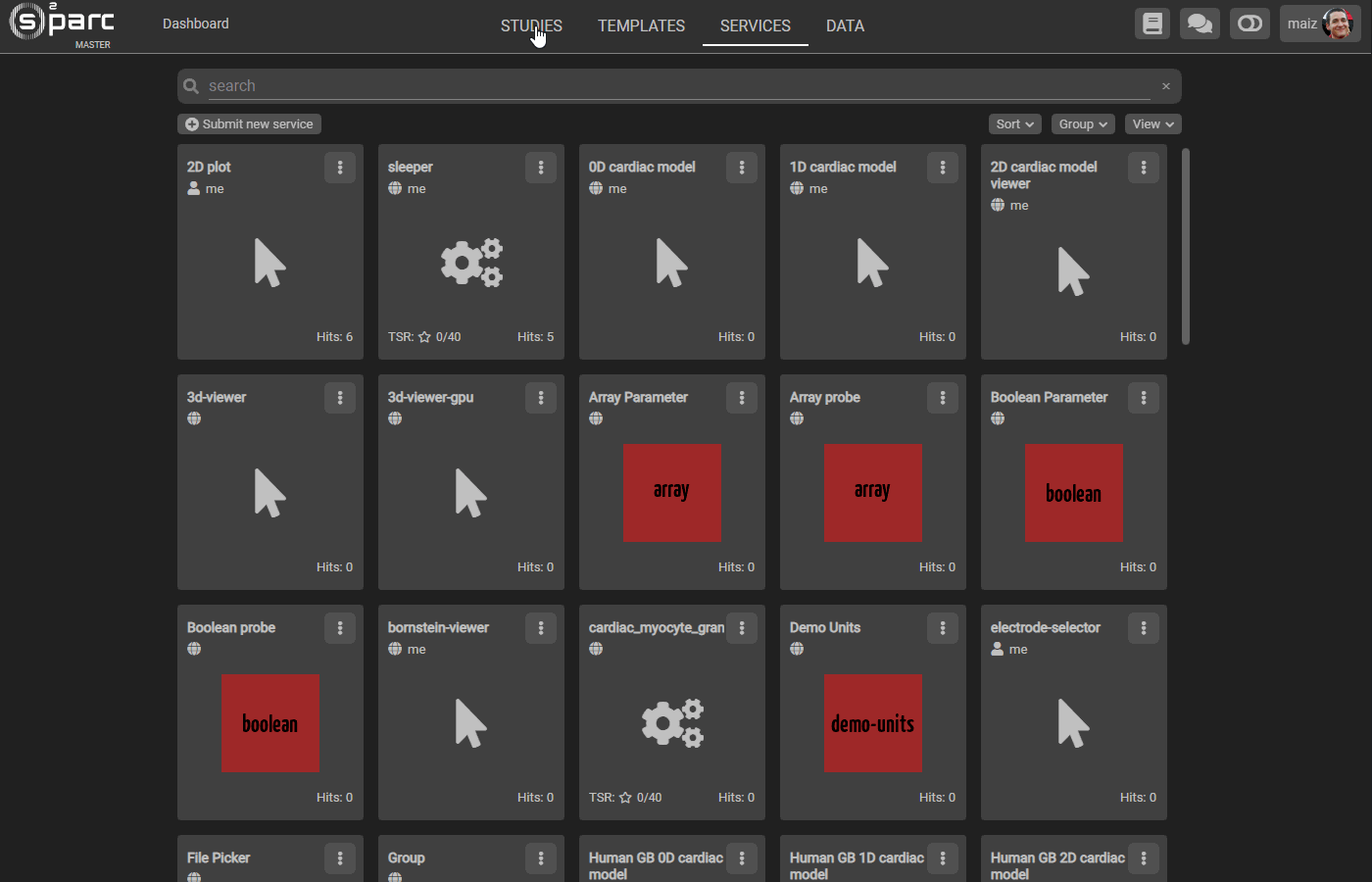Viewport: 1372px width, 882px height.
Task: Open options menu for Group card
Action: 541,858
